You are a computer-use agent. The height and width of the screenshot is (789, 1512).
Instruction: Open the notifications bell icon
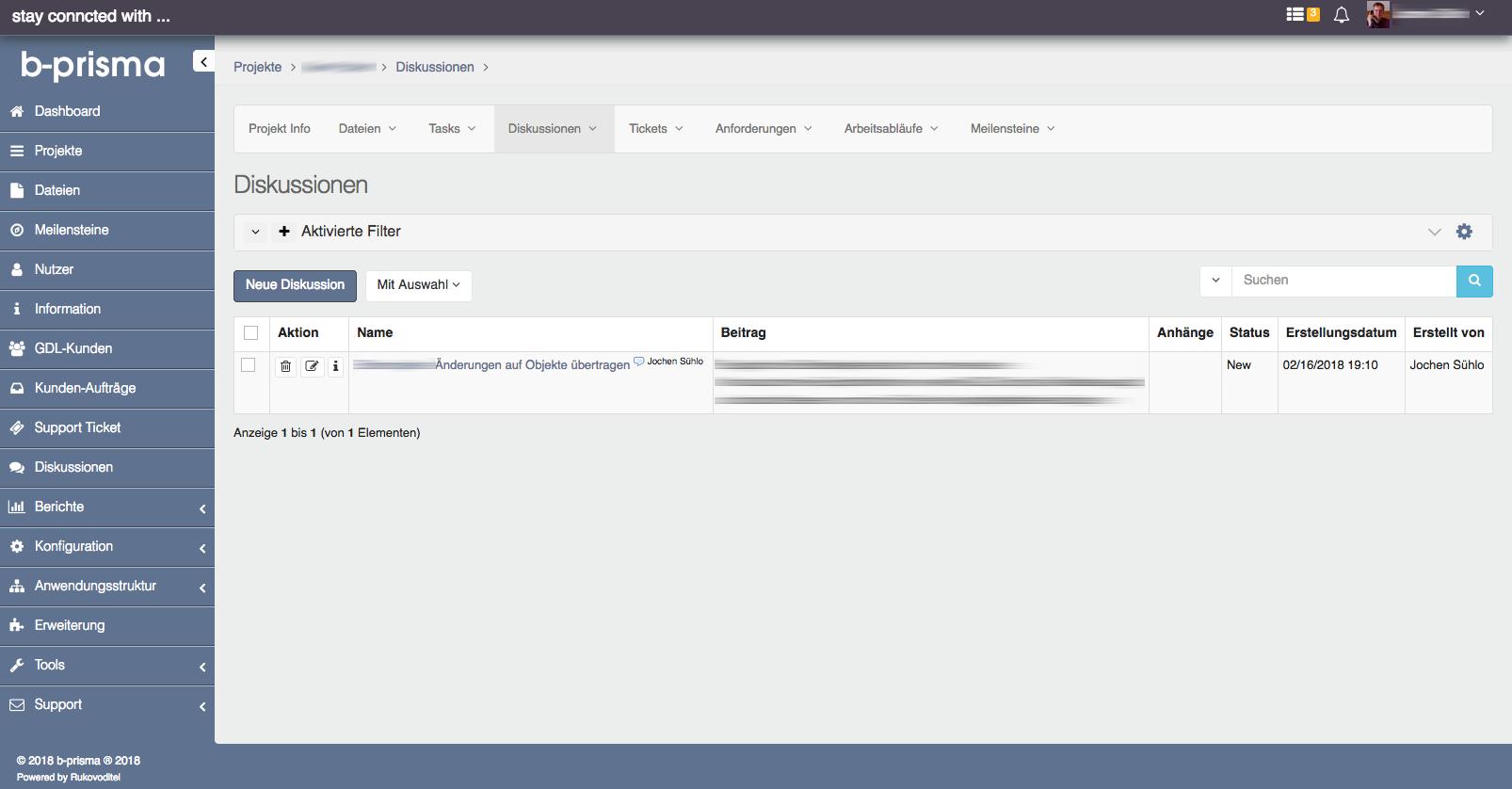1342,14
